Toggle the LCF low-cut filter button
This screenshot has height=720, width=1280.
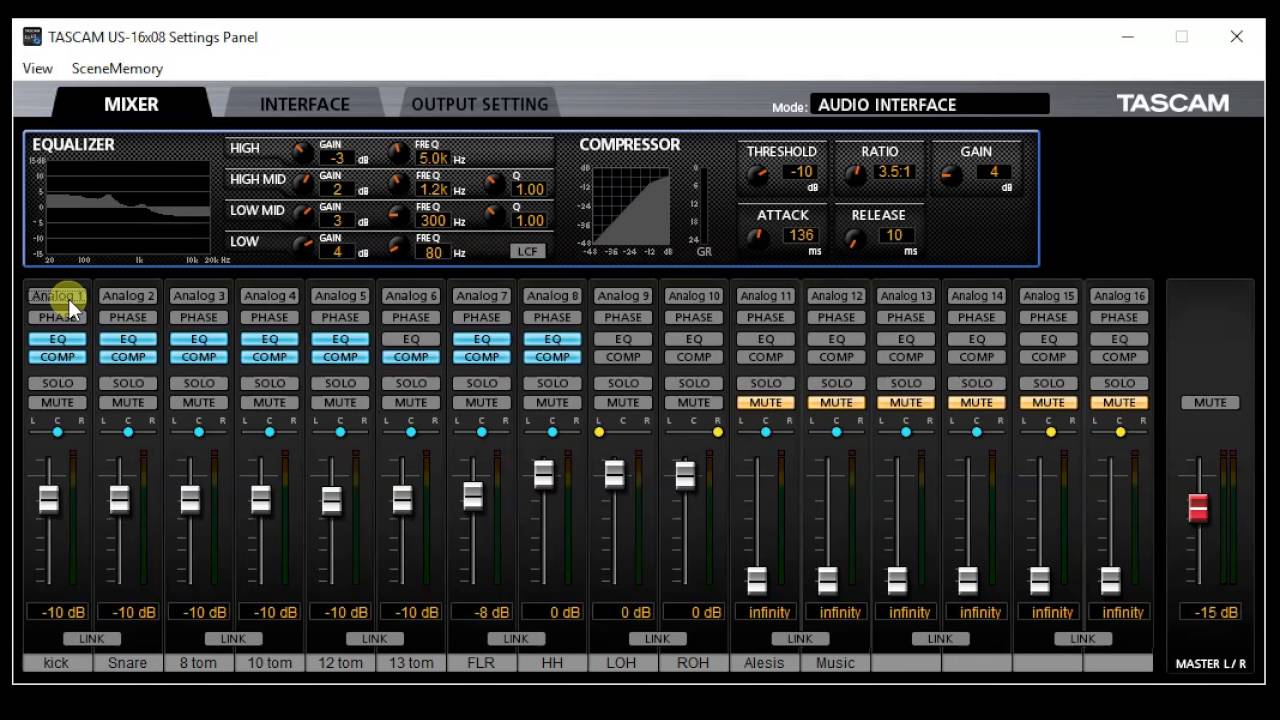click(x=527, y=251)
